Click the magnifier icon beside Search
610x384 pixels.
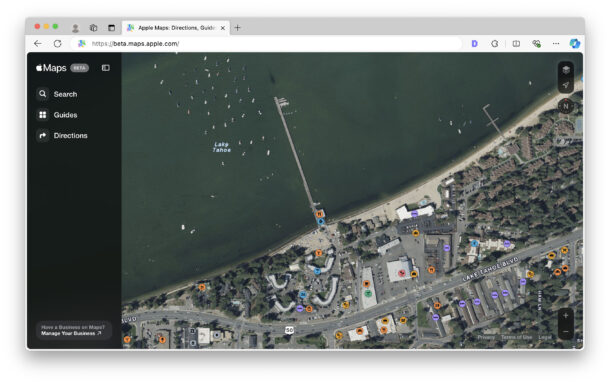click(43, 94)
